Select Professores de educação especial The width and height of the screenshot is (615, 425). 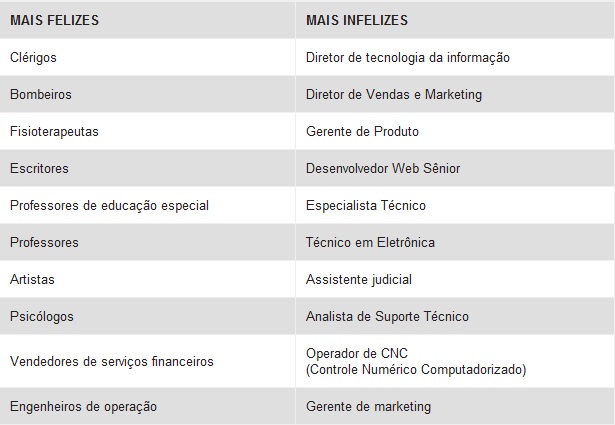[109, 205]
